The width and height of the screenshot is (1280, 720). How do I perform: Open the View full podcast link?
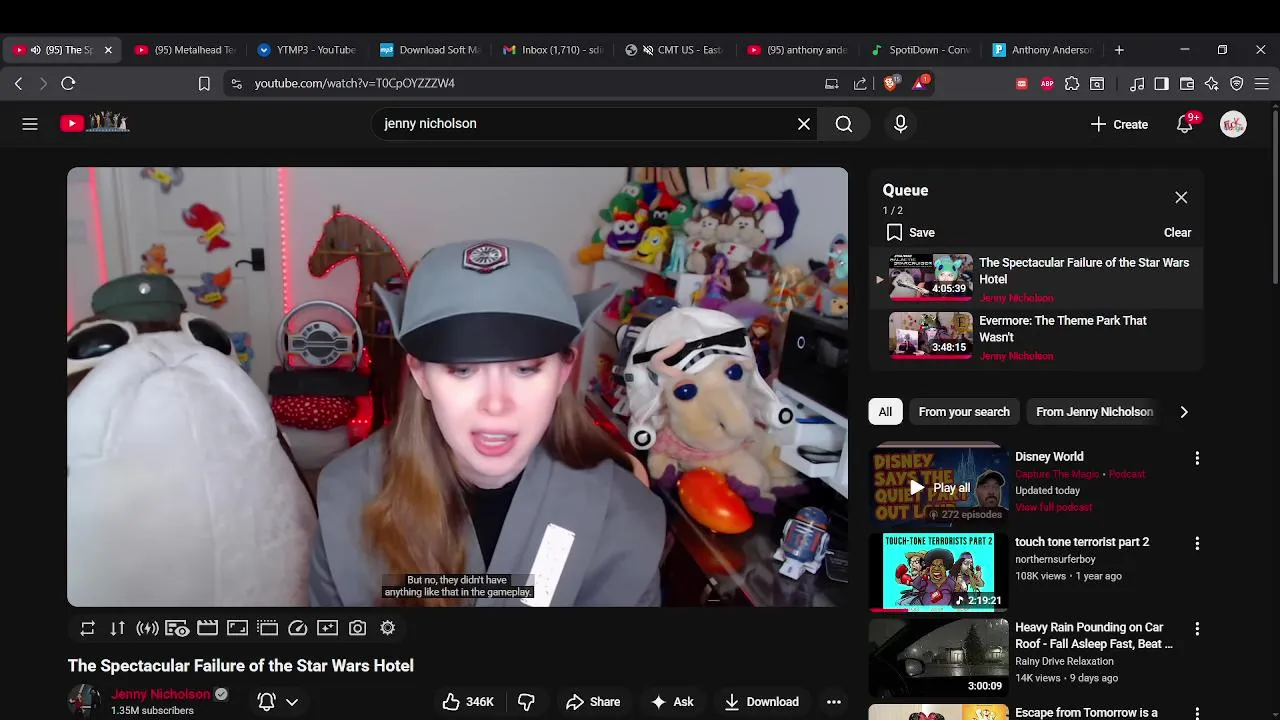click(x=1053, y=507)
